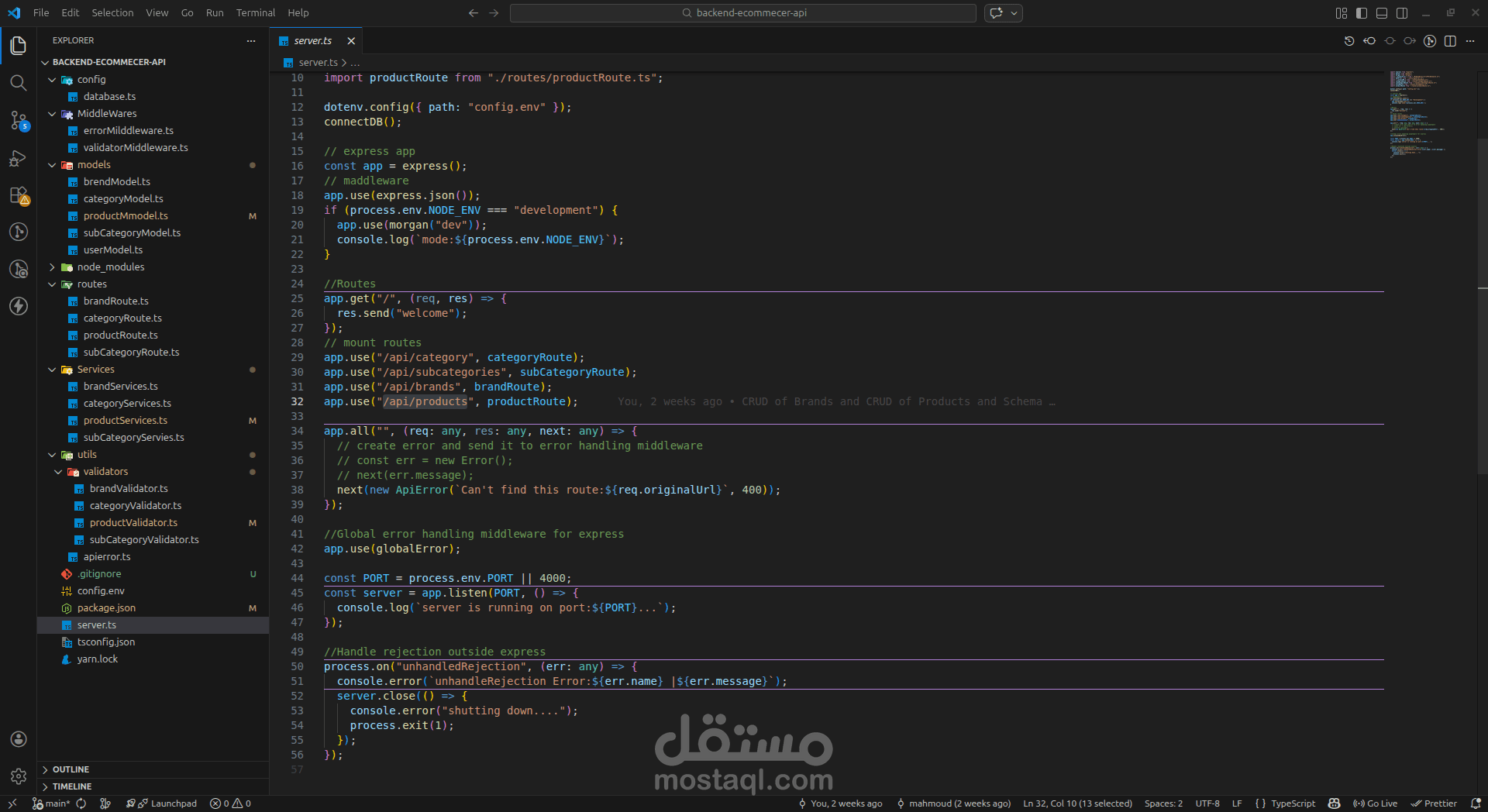Collapse the Services folder
This screenshot has height=812, width=1488.
click(153, 370)
